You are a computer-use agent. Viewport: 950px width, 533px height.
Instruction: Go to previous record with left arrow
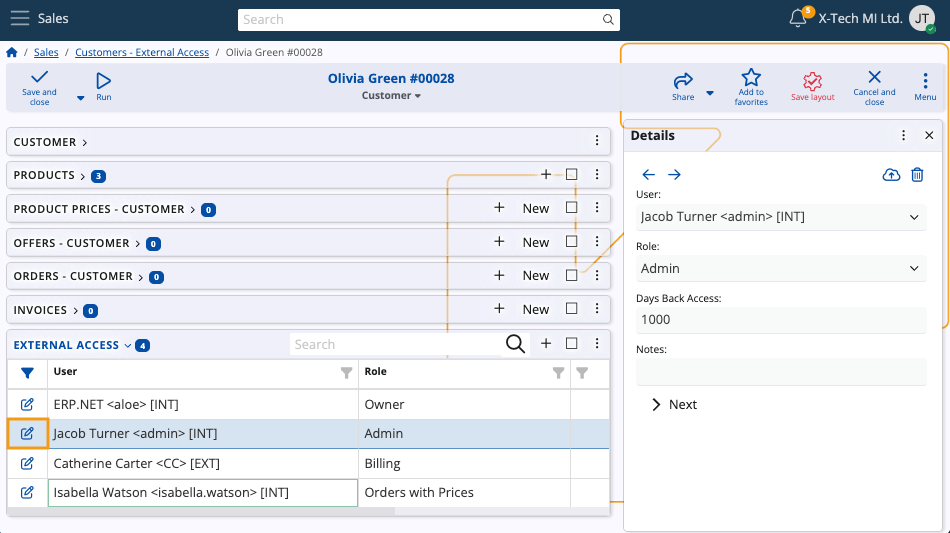click(x=649, y=175)
